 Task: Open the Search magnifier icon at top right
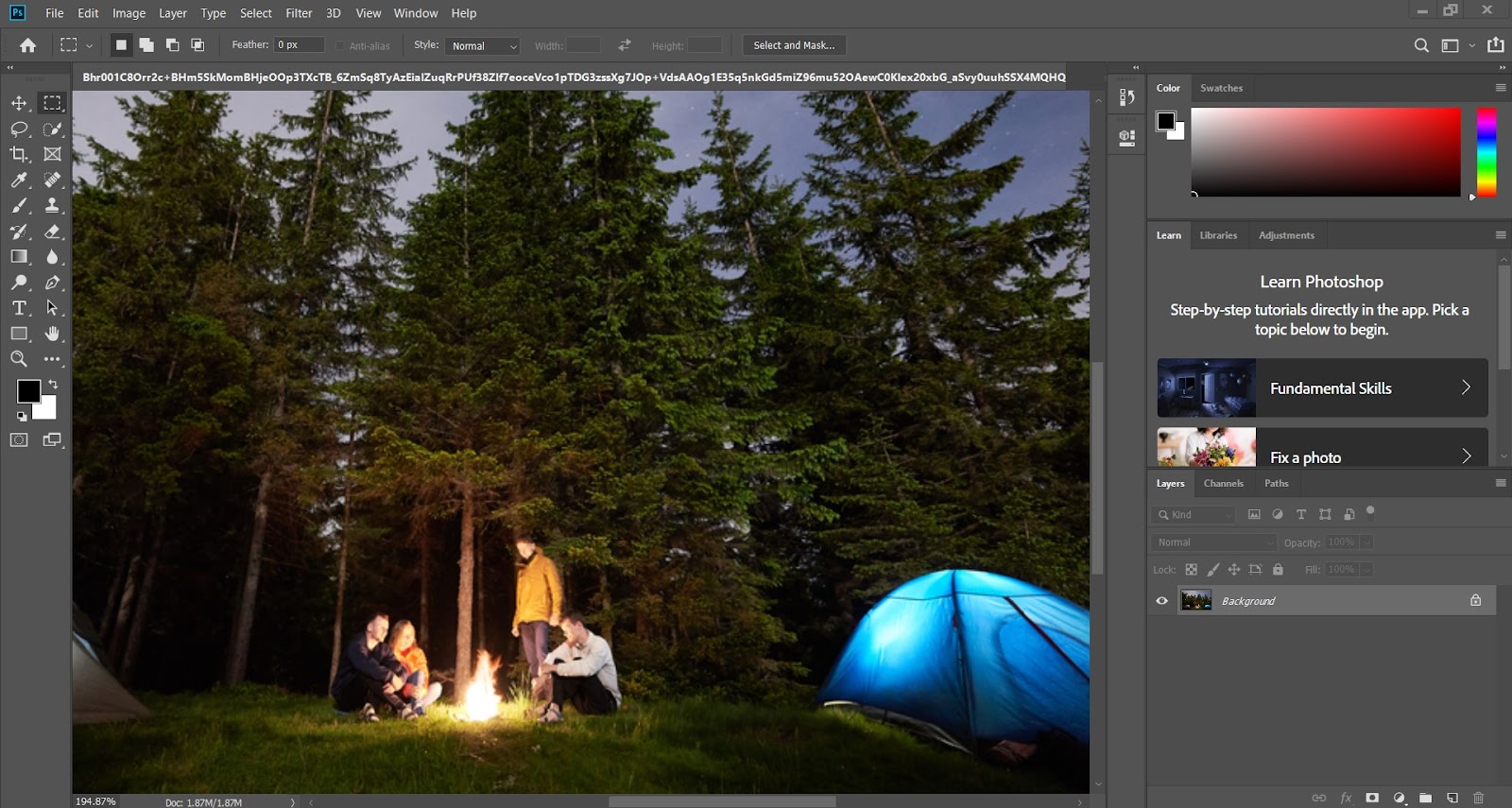point(1421,45)
